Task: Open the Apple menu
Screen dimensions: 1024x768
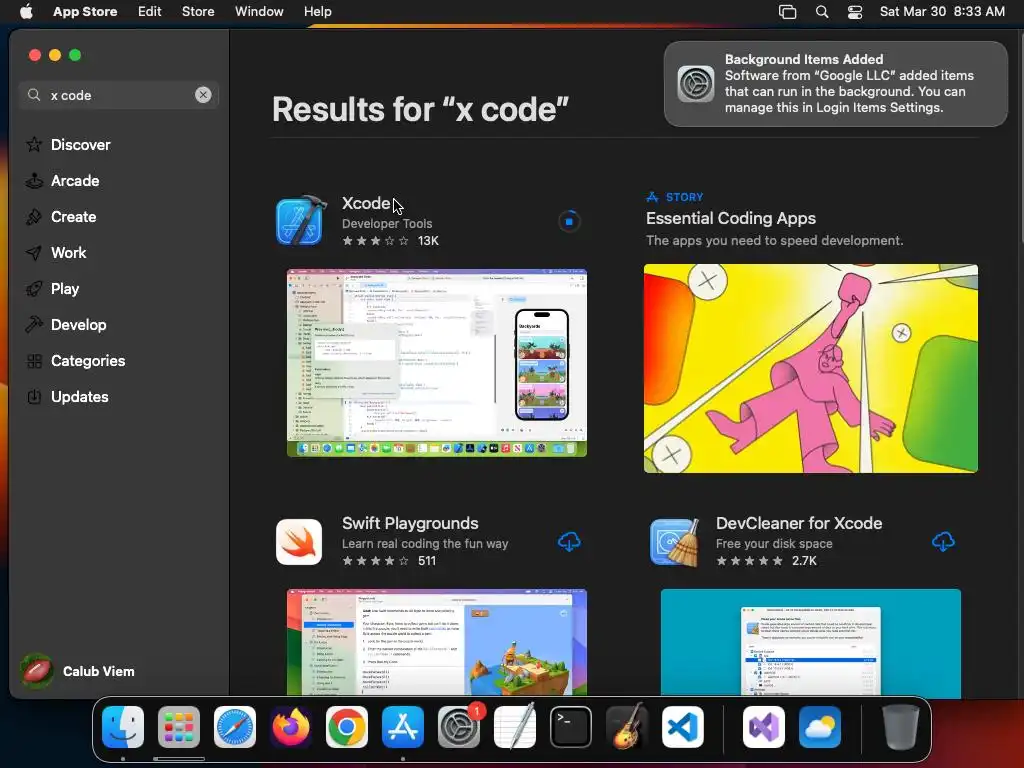Action: [26, 11]
